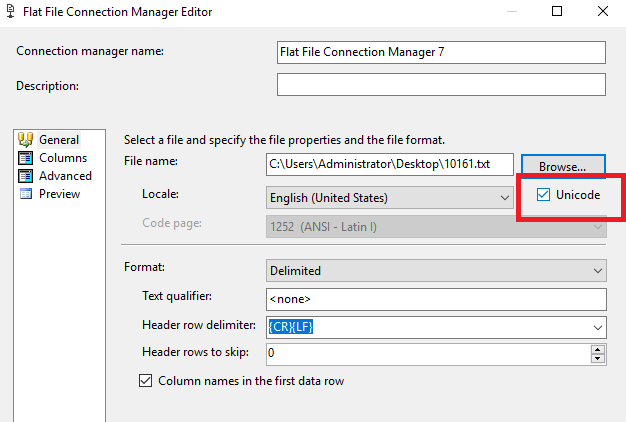Click the File name path field
626x422 pixels.
[389, 164]
